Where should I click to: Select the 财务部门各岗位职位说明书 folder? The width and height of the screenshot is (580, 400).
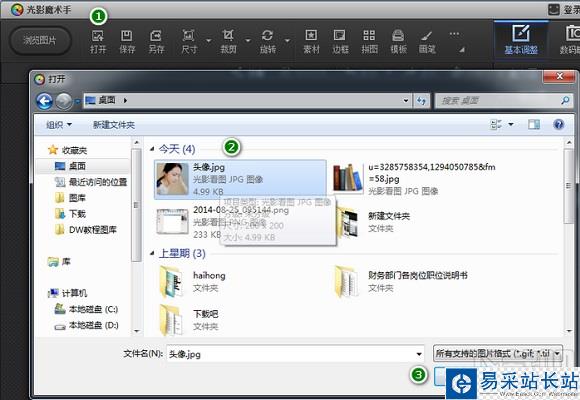point(401,282)
